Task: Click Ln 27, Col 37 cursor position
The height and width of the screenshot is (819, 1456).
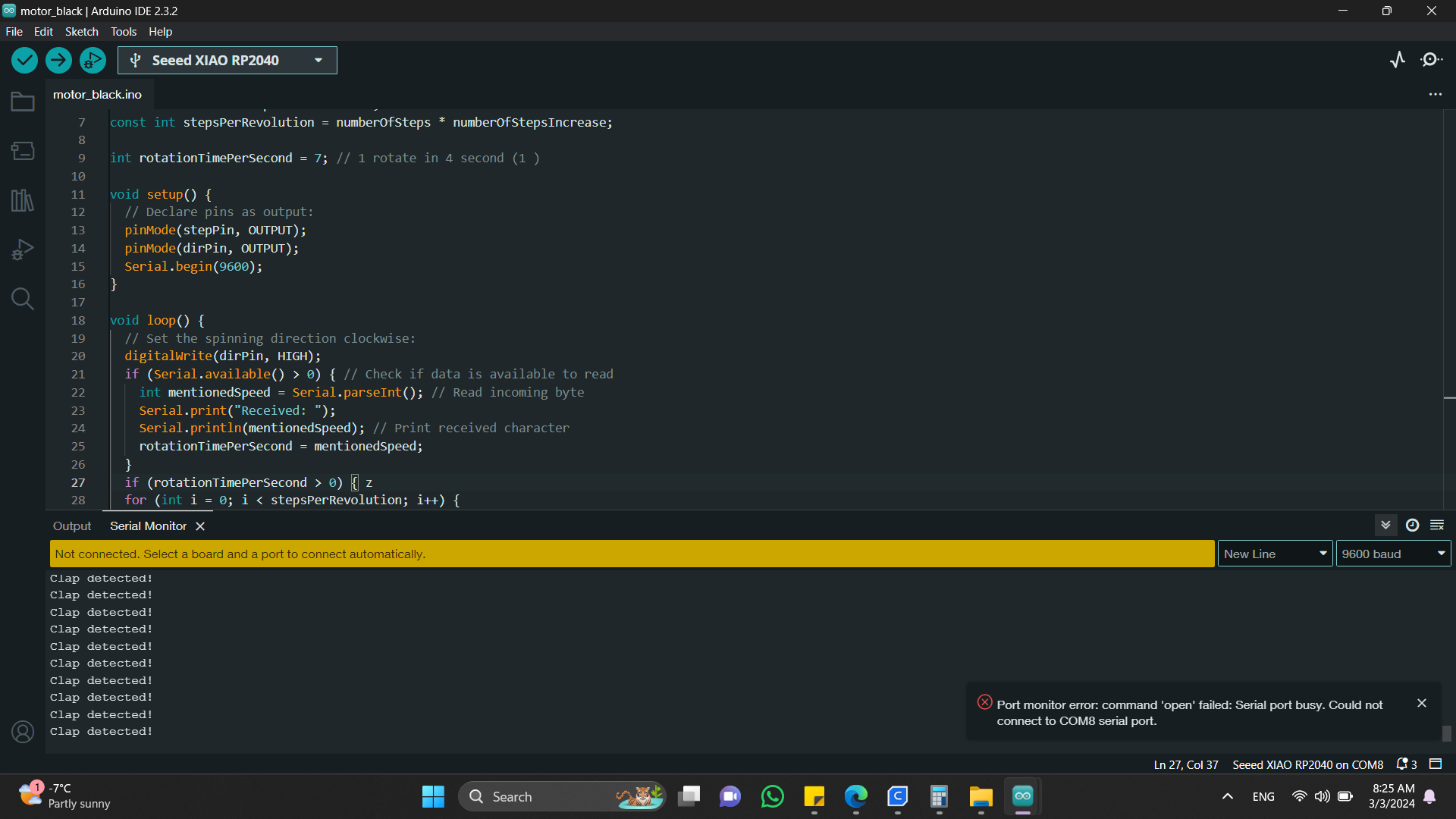Action: coord(1186,764)
